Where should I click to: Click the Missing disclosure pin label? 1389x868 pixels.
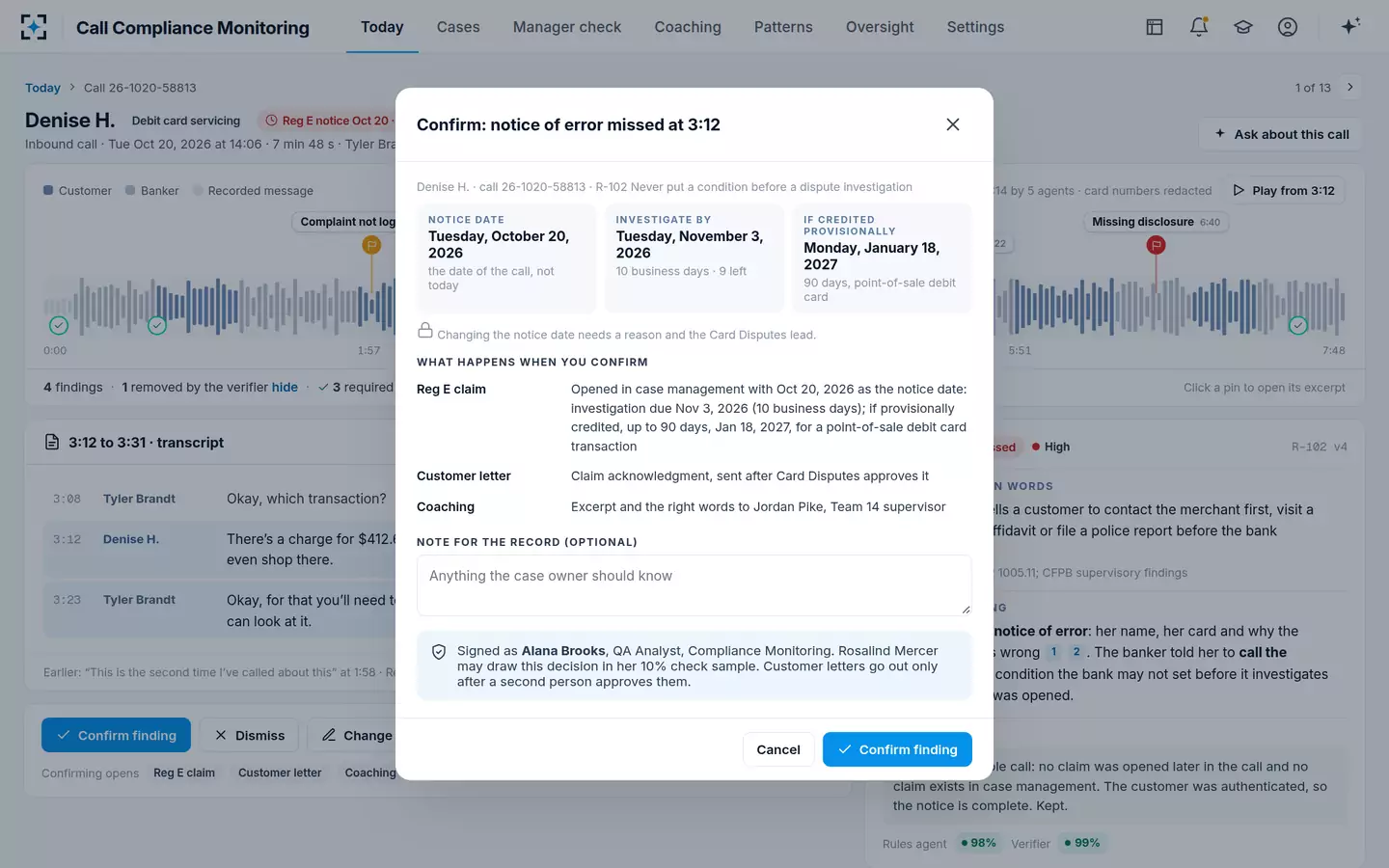1156,222
